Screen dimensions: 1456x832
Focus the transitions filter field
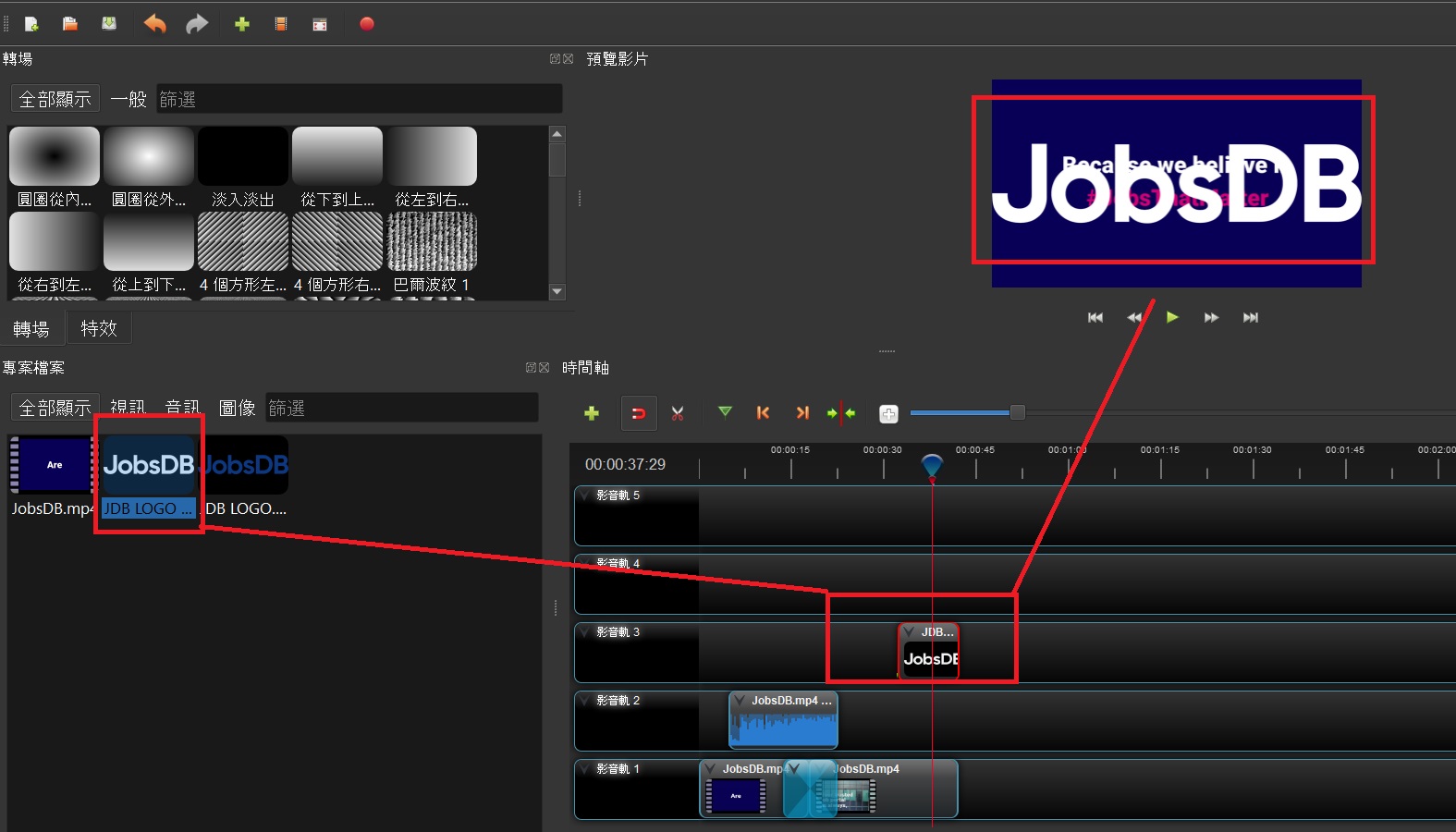(x=359, y=99)
